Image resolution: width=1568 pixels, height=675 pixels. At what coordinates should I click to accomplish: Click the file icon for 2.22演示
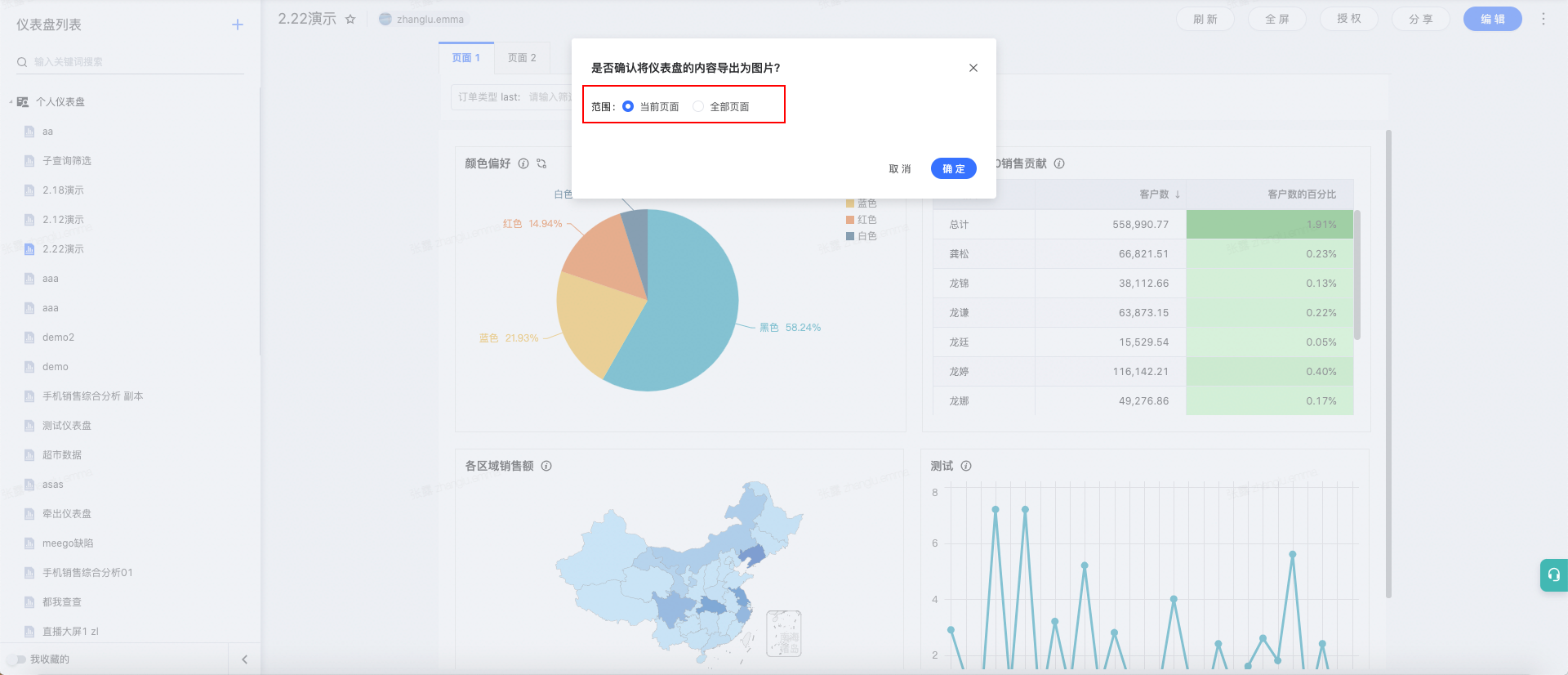(29, 249)
